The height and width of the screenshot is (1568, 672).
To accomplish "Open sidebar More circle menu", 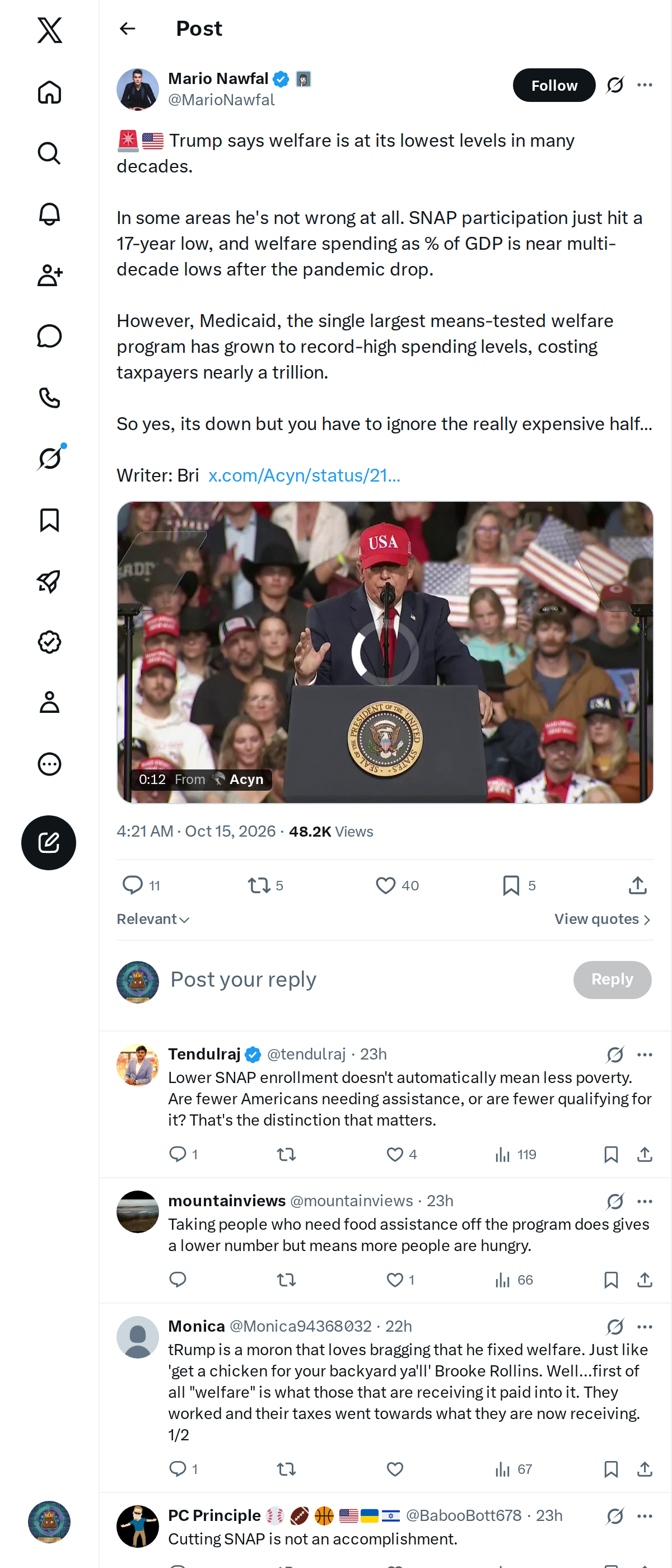I will coord(49,764).
